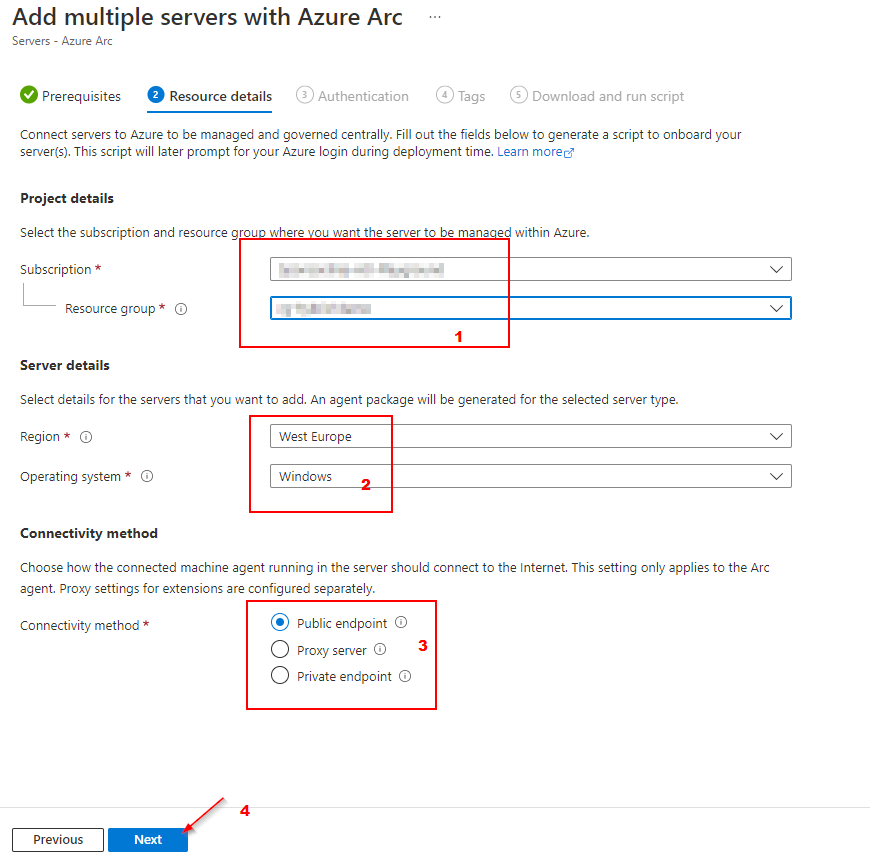870x861 pixels.
Task: Choose the Proxy server connectivity method
Action: (280, 649)
